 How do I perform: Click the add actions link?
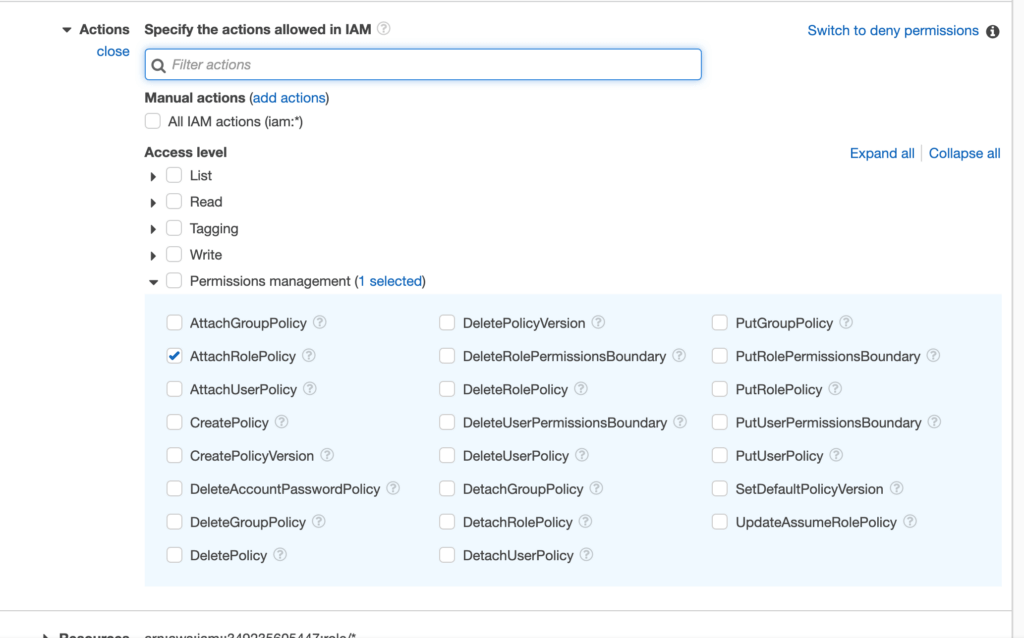(289, 98)
